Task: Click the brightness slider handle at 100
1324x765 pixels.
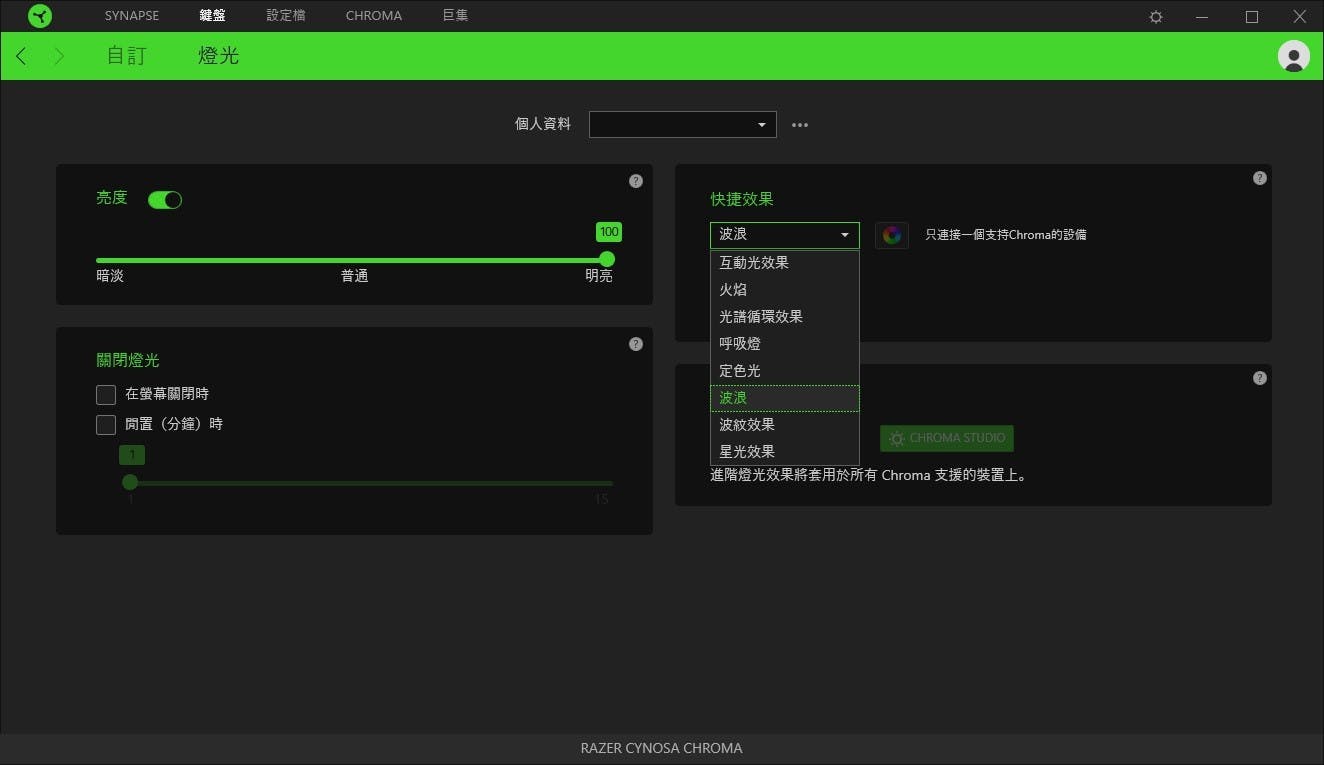Action: pos(607,259)
